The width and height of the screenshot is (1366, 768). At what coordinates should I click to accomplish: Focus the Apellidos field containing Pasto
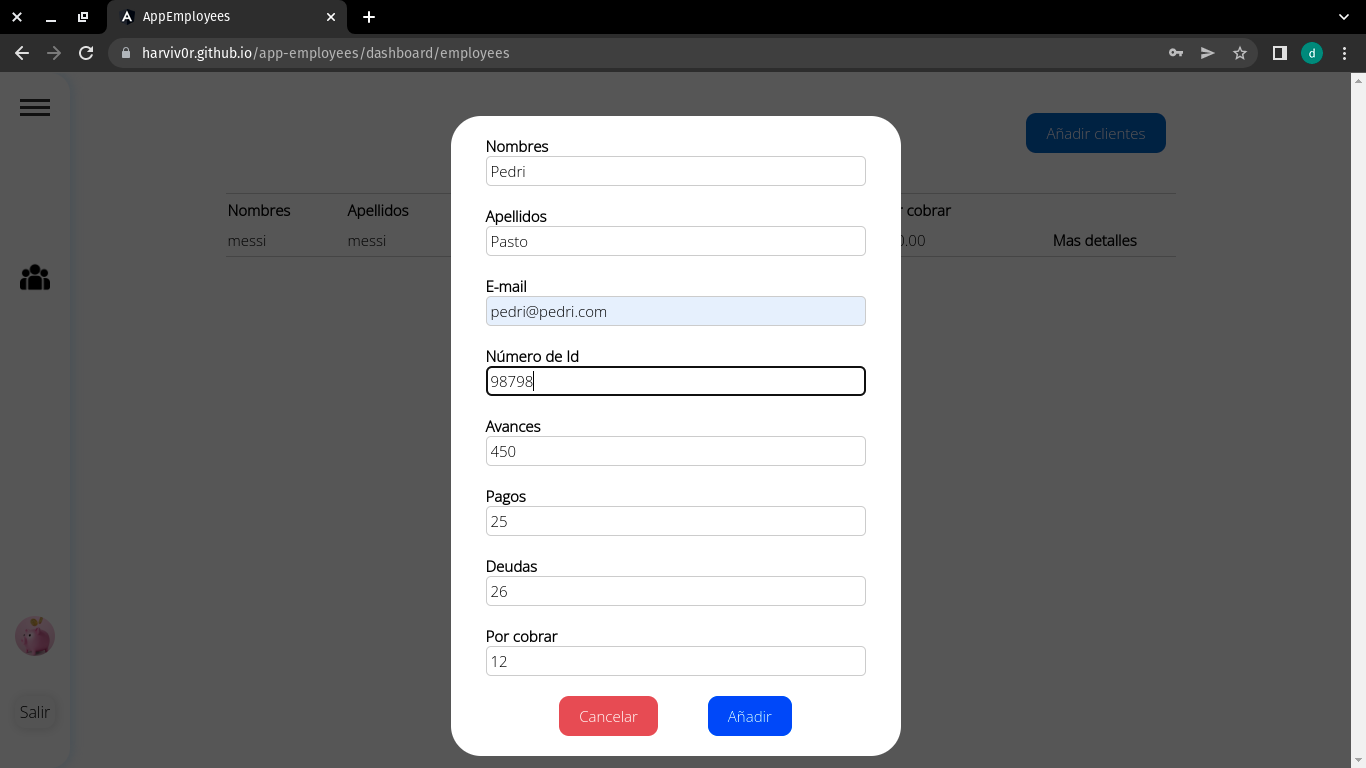[x=676, y=241]
